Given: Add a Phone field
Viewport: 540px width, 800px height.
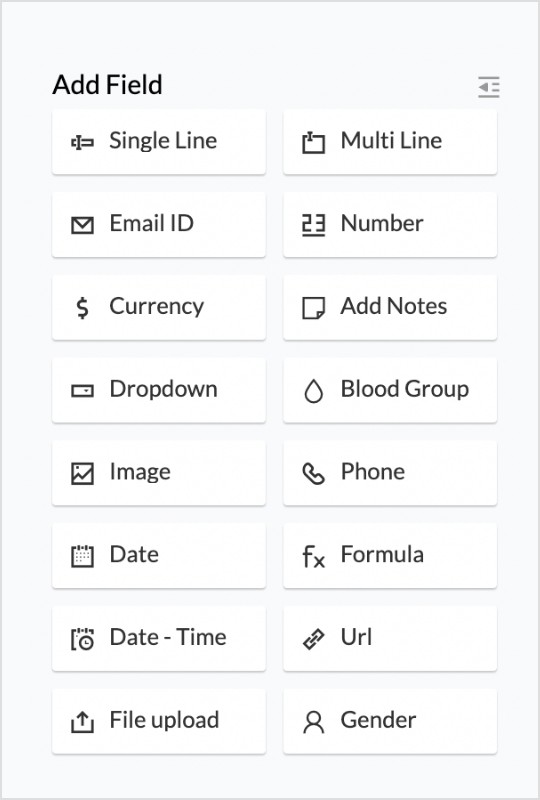Looking at the screenshot, I should coord(390,473).
